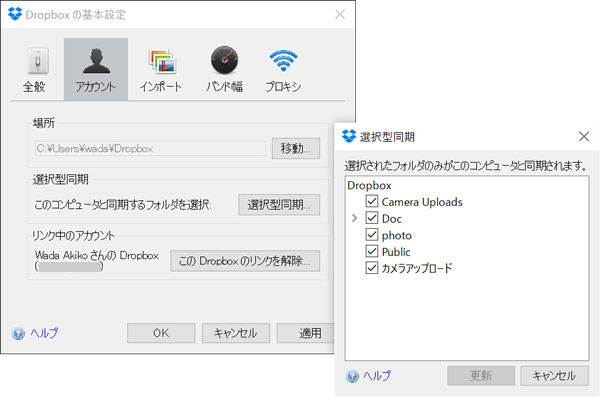Click the Dropbox logo in 選択型同期 title bar
Image resolution: width=600 pixels, height=397 pixels.
click(x=349, y=136)
